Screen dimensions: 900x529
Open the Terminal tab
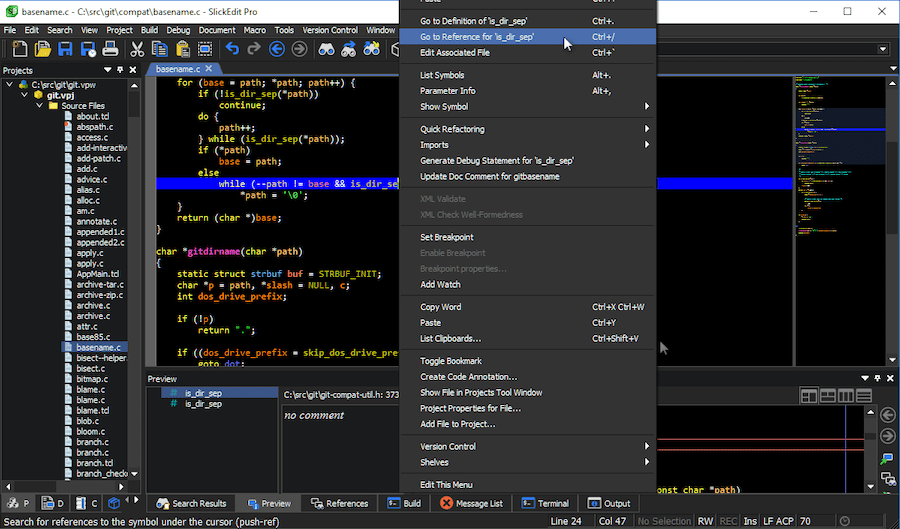(545, 503)
